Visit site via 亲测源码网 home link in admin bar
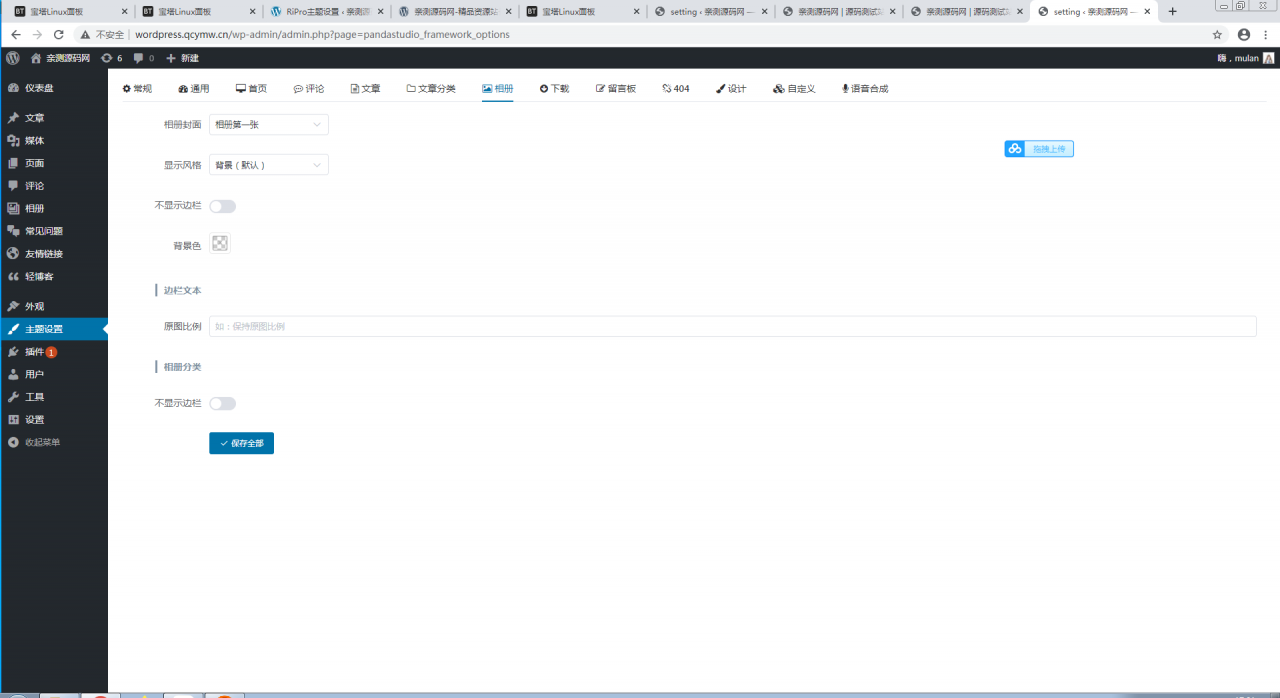The width and height of the screenshot is (1280, 698). [x=60, y=58]
